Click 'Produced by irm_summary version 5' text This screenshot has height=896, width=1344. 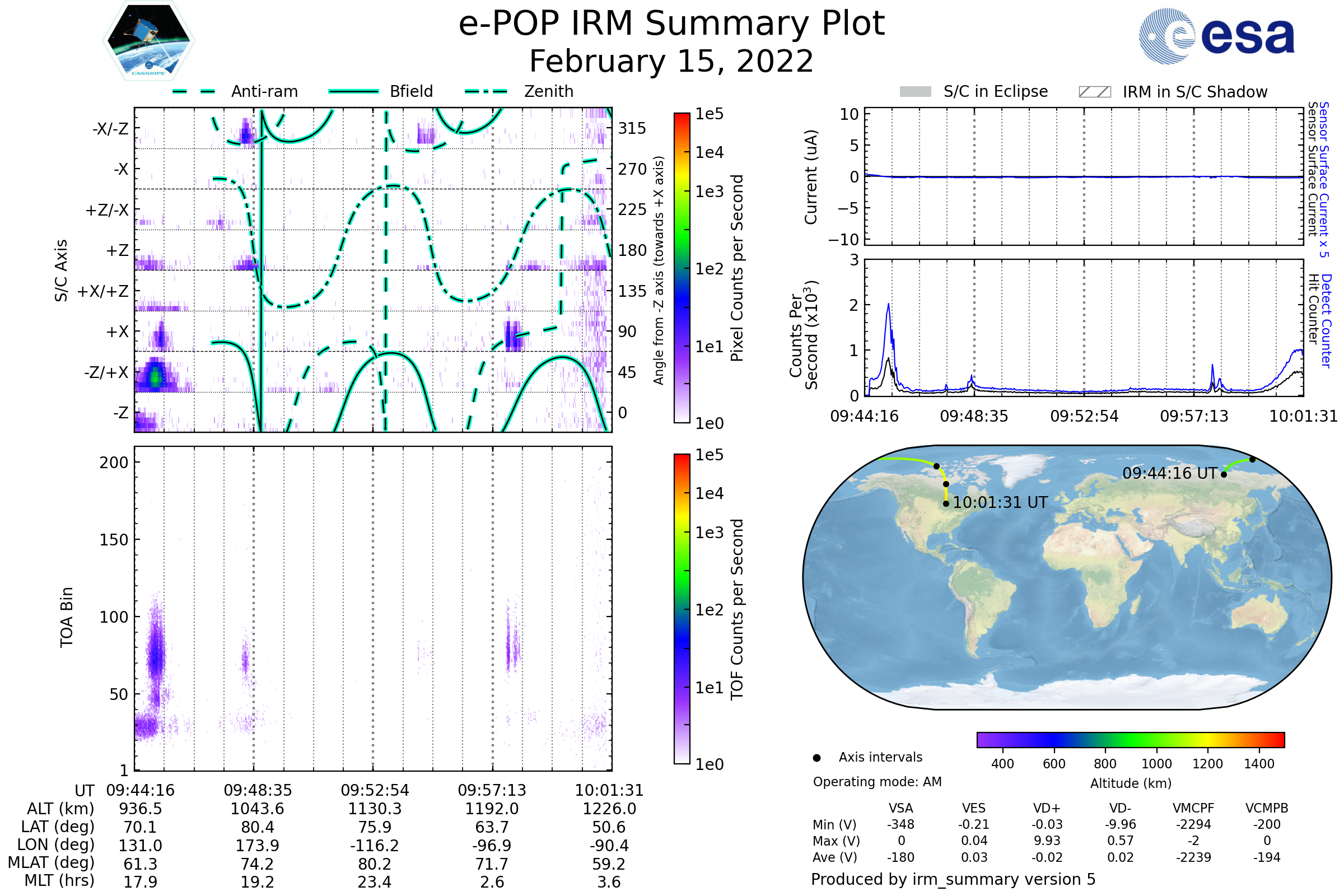[953, 879]
